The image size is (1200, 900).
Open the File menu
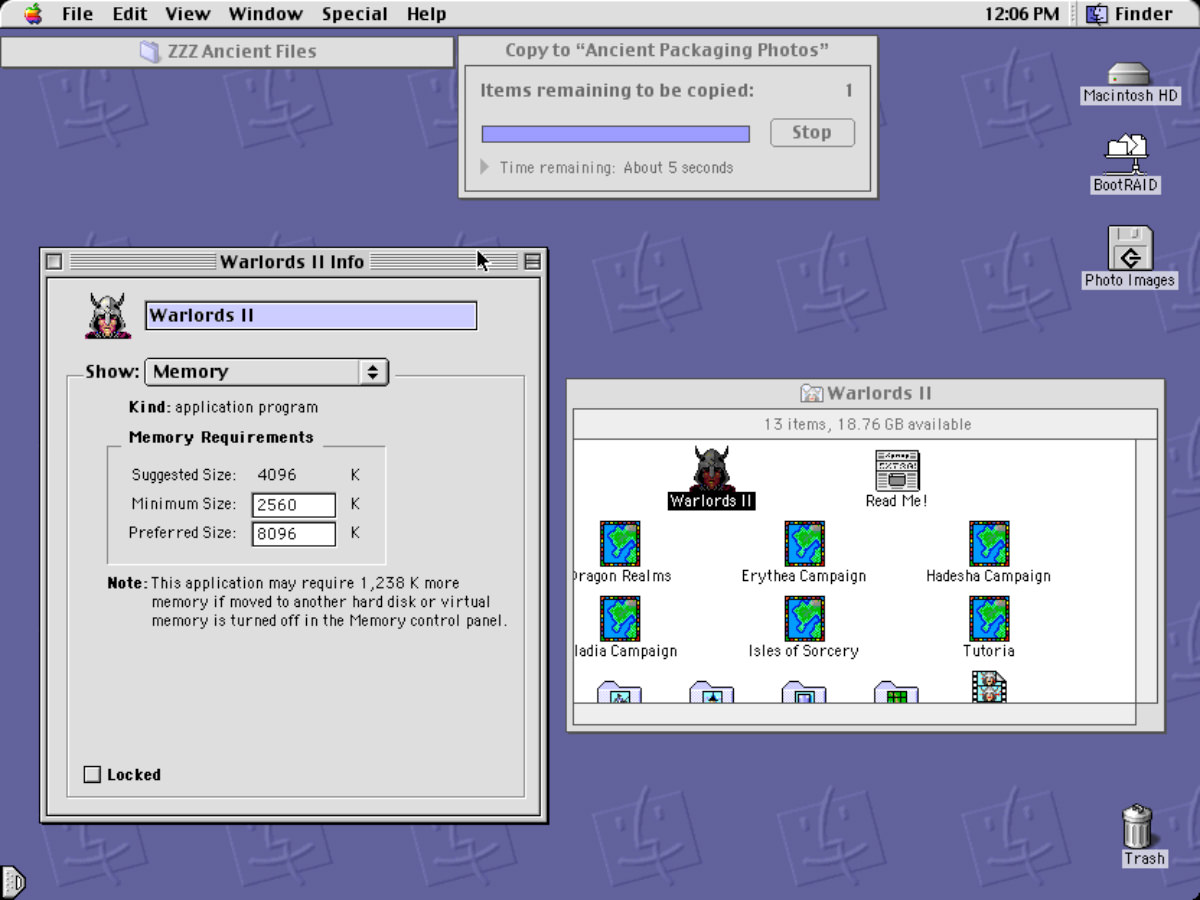pos(77,14)
